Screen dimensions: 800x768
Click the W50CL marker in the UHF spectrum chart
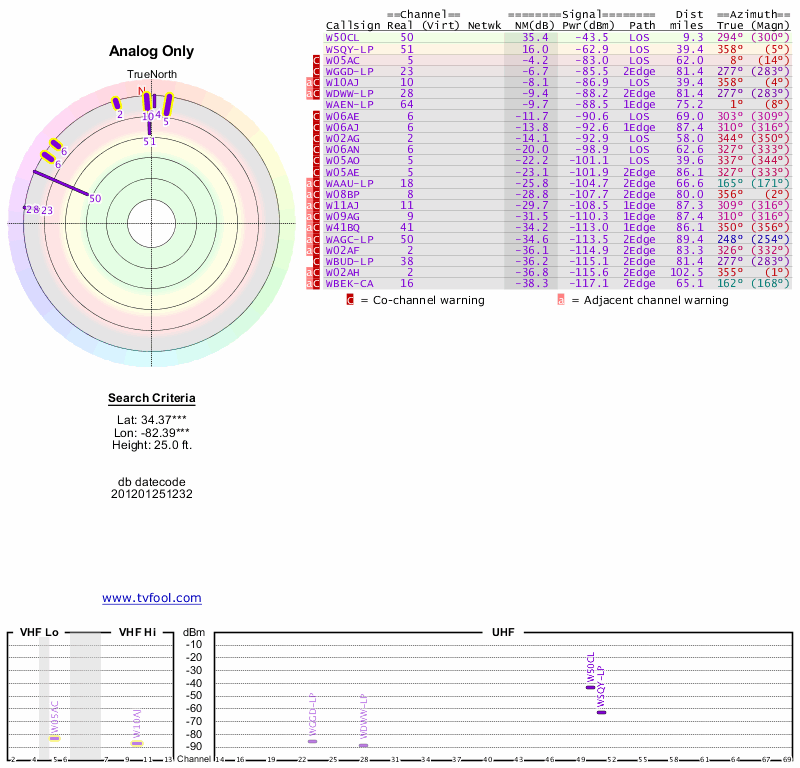[x=590, y=687]
